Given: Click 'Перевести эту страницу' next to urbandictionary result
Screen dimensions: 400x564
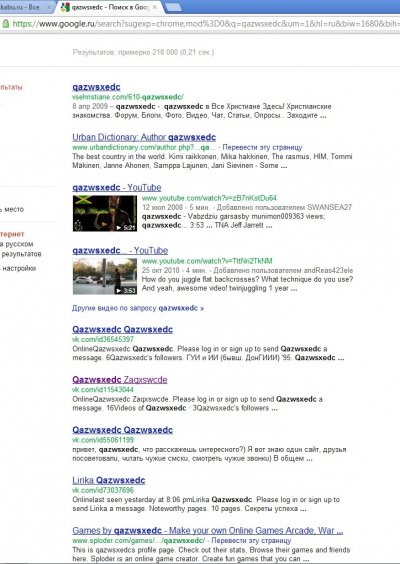Looking at the screenshot, I should pyautogui.click(x=262, y=147).
